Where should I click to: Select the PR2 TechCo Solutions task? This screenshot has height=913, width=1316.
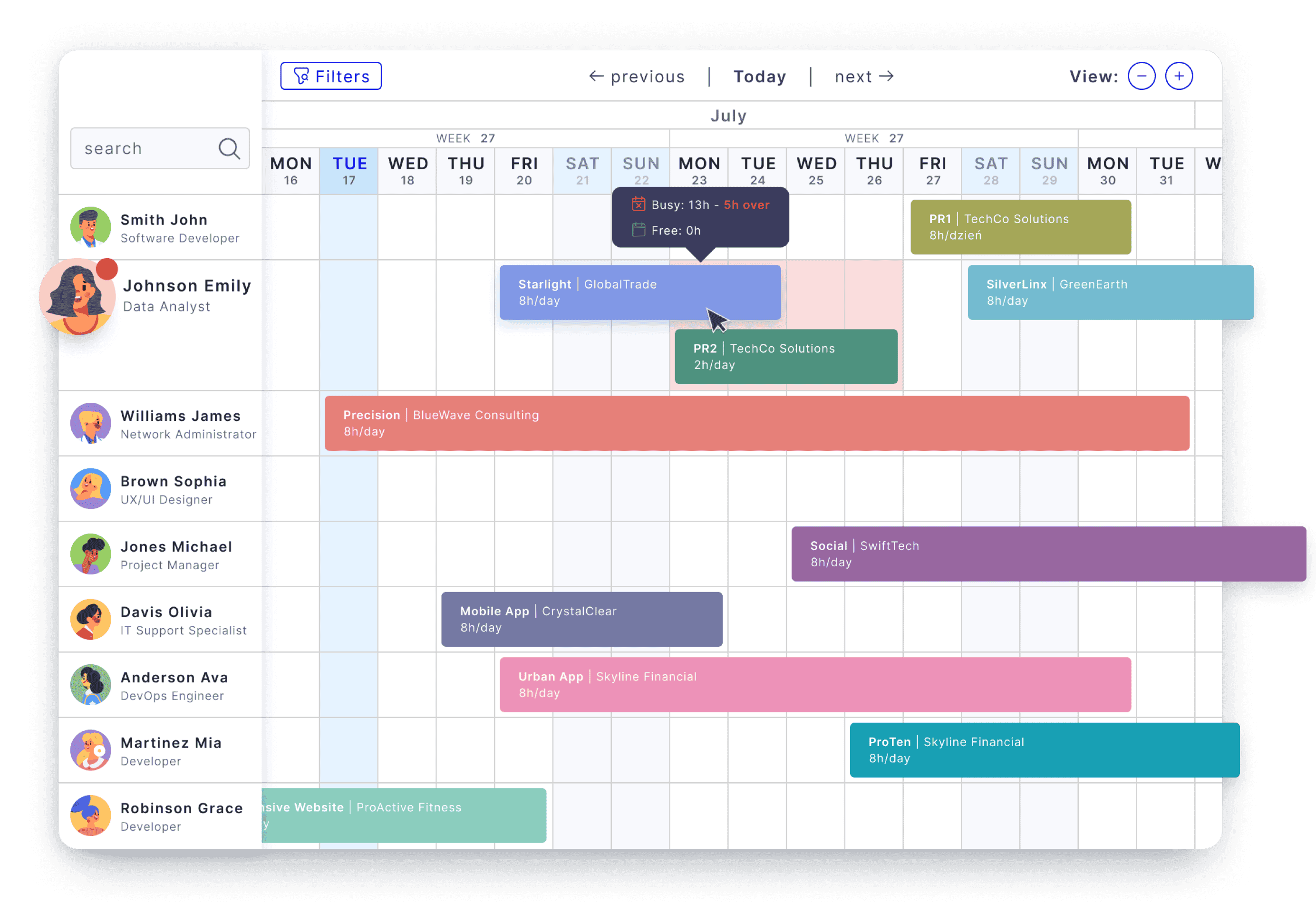click(x=786, y=356)
